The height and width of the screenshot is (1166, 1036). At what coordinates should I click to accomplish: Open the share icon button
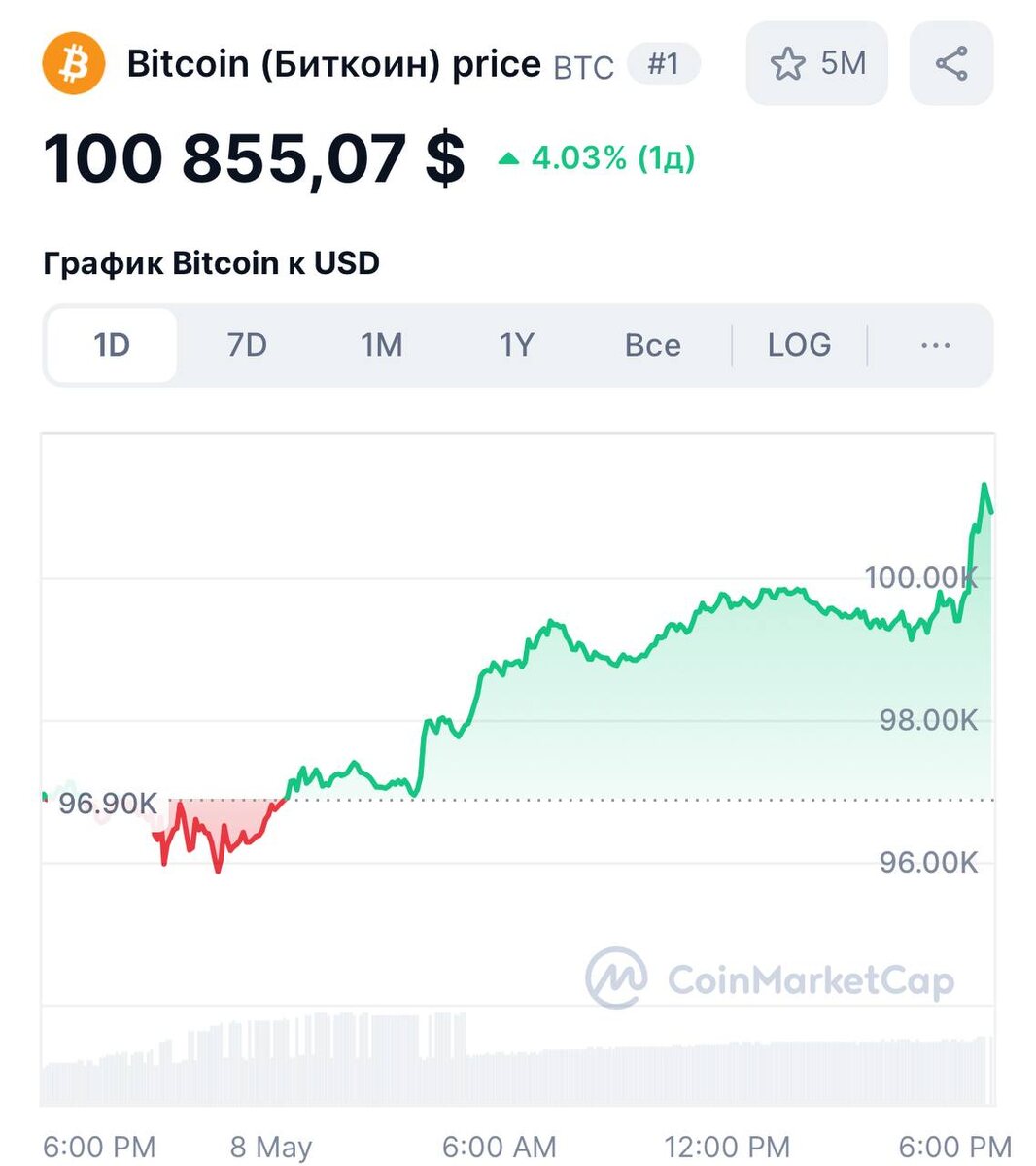(x=950, y=64)
